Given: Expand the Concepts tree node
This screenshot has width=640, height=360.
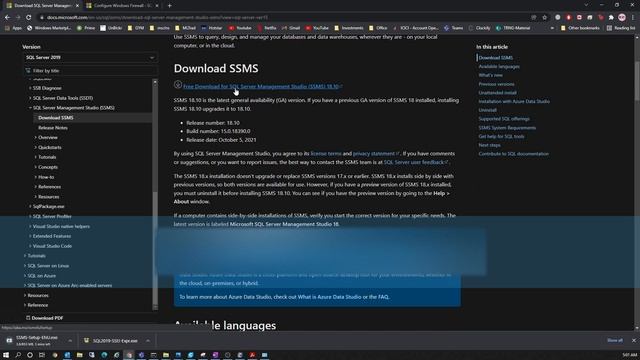Looking at the screenshot, I should click(36, 167).
